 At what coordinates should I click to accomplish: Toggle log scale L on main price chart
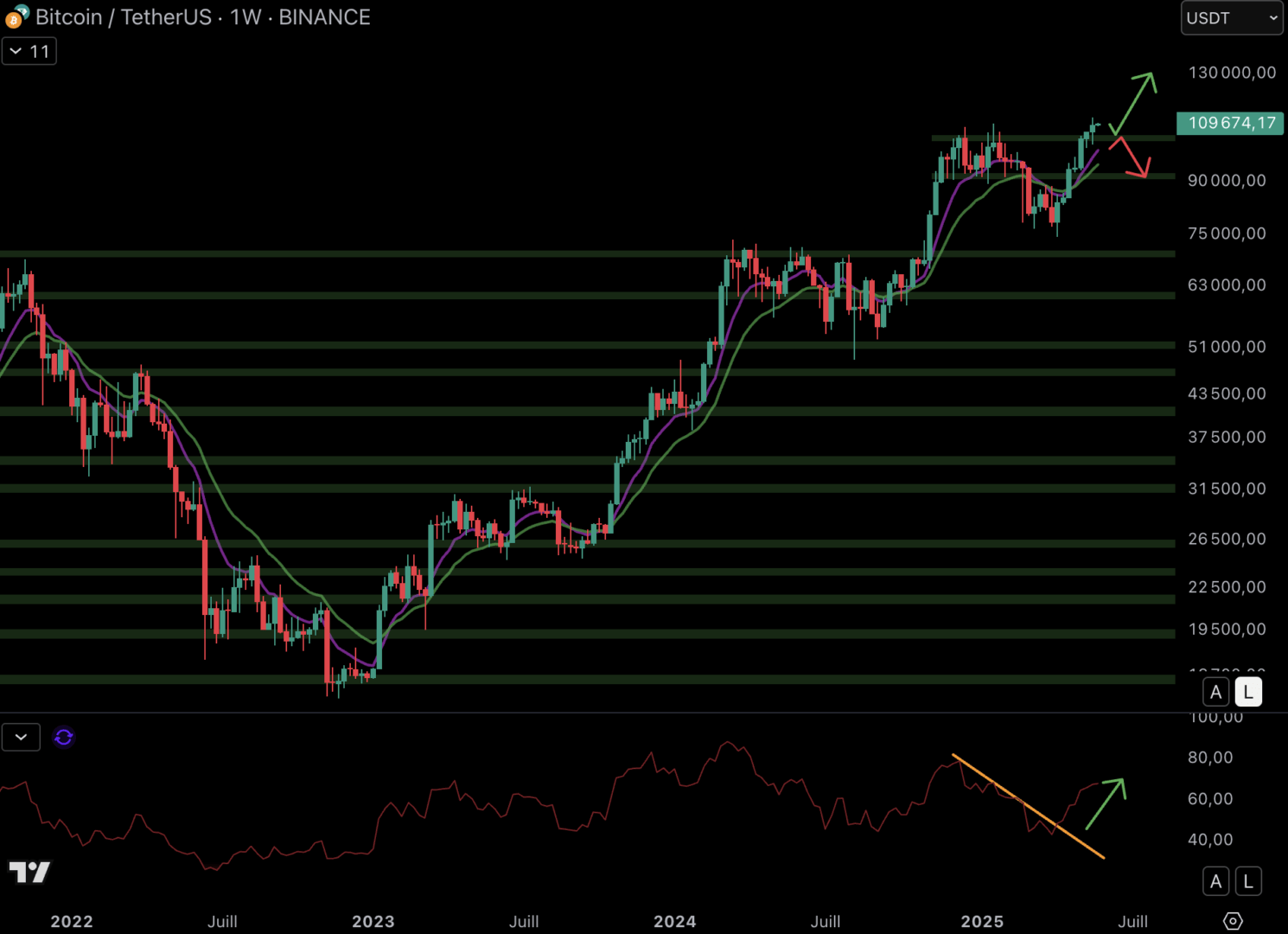pyautogui.click(x=1248, y=692)
